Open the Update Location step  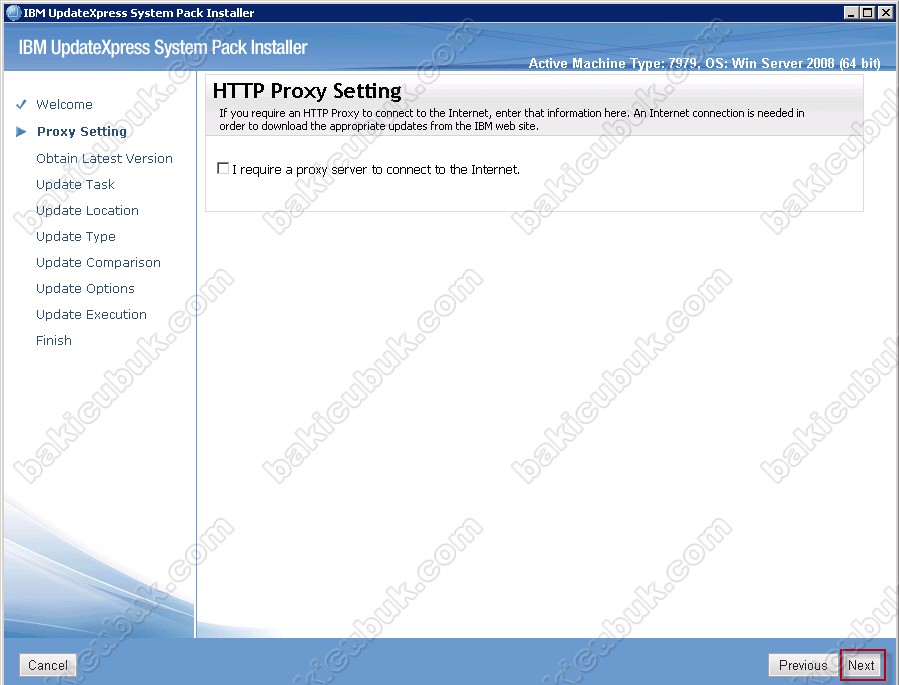tap(87, 210)
